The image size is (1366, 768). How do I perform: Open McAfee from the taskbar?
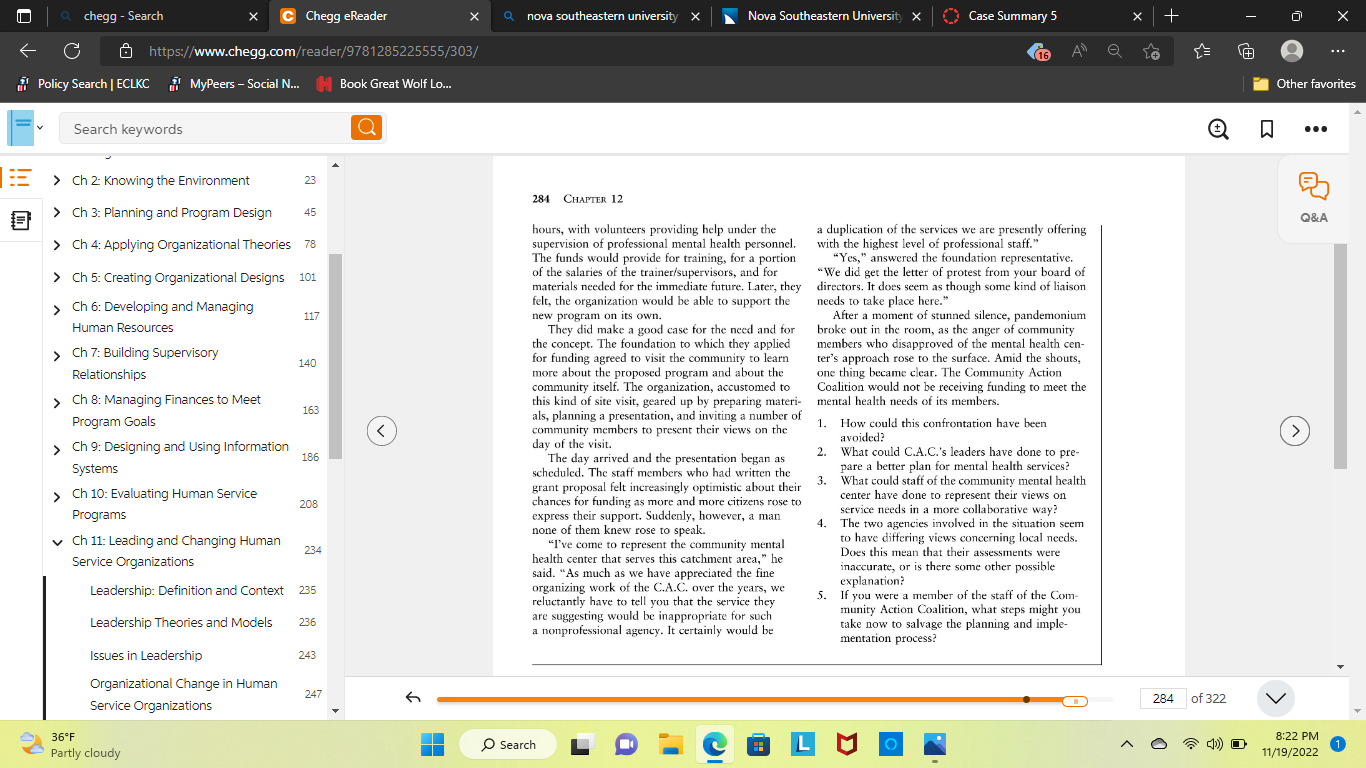(x=846, y=745)
